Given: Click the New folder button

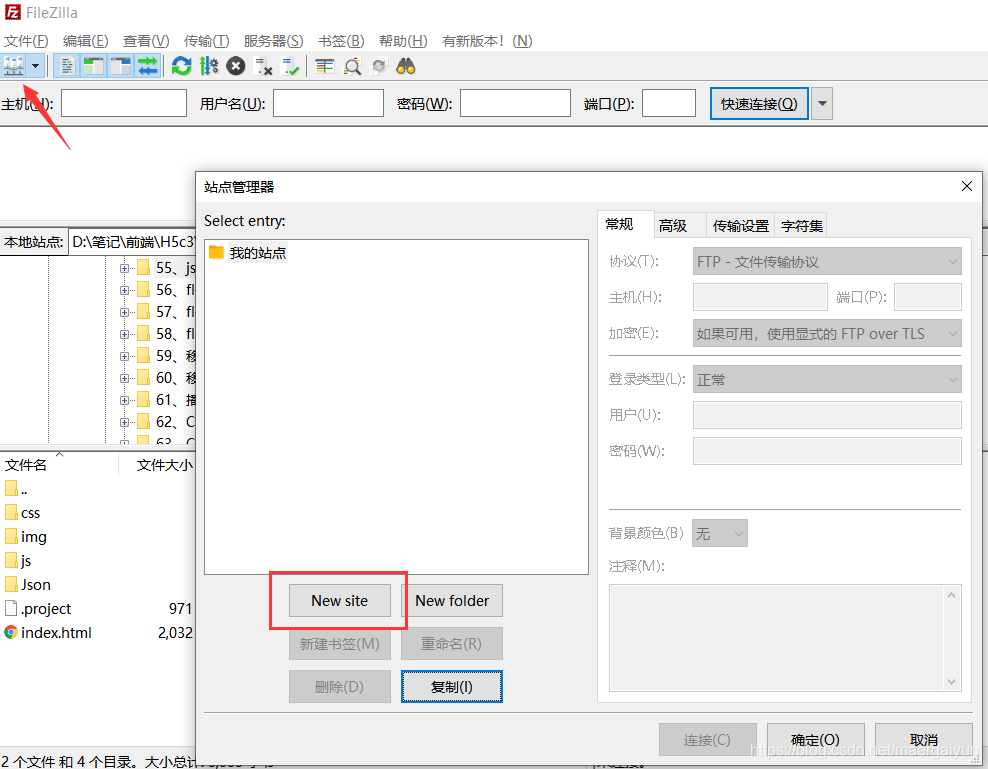Looking at the screenshot, I should click(x=452, y=601).
